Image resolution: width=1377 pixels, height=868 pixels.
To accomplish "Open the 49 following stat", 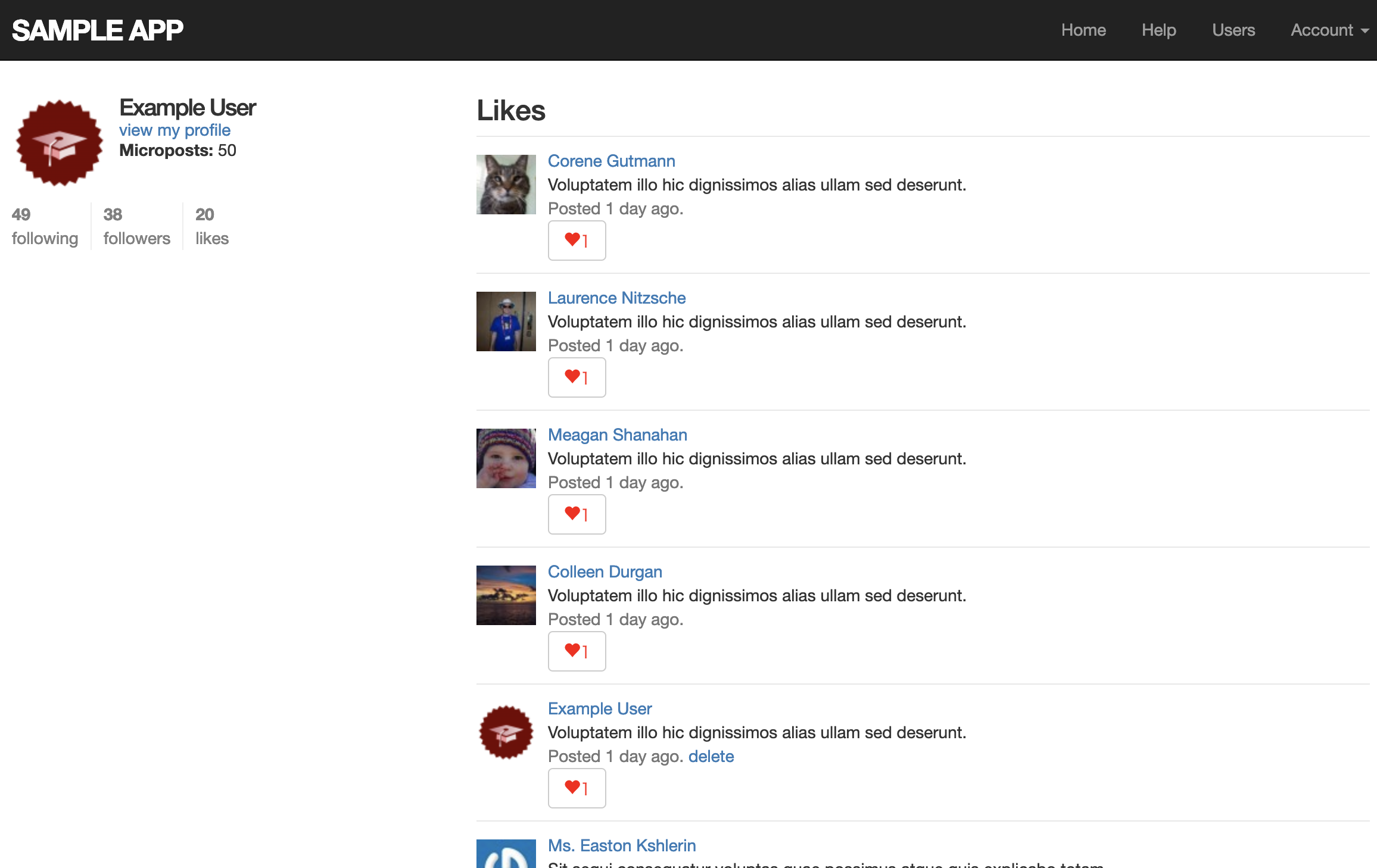I will pyautogui.click(x=45, y=226).
